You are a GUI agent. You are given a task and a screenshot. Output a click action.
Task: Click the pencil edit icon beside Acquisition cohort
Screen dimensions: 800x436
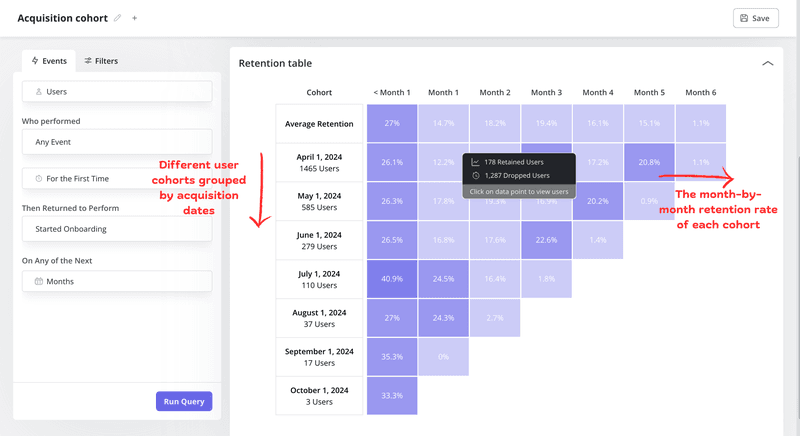tap(118, 18)
